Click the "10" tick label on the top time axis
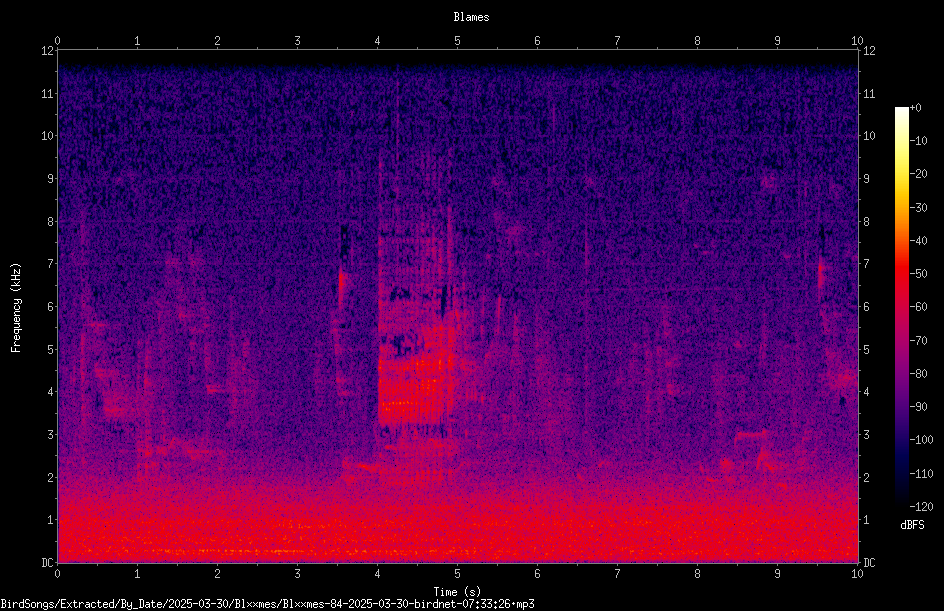Image resolution: width=944 pixels, height=611 pixels. pos(857,41)
